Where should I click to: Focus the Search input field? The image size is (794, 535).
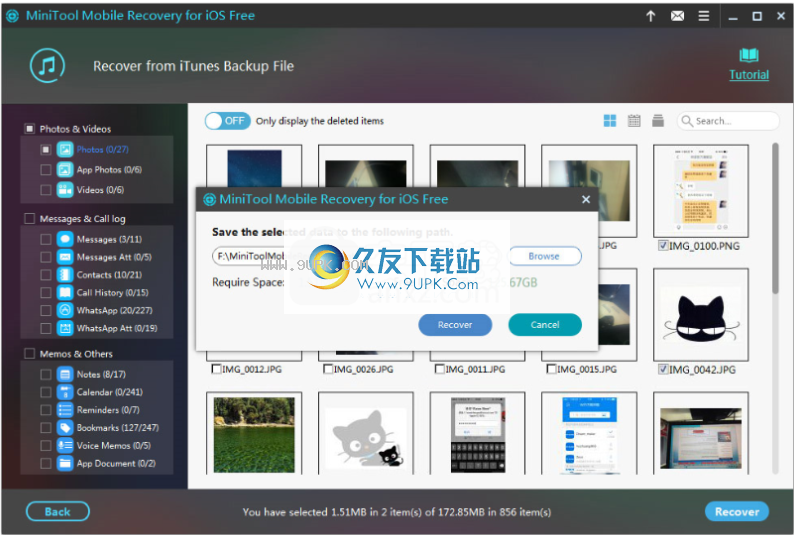[x=728, y=121]
